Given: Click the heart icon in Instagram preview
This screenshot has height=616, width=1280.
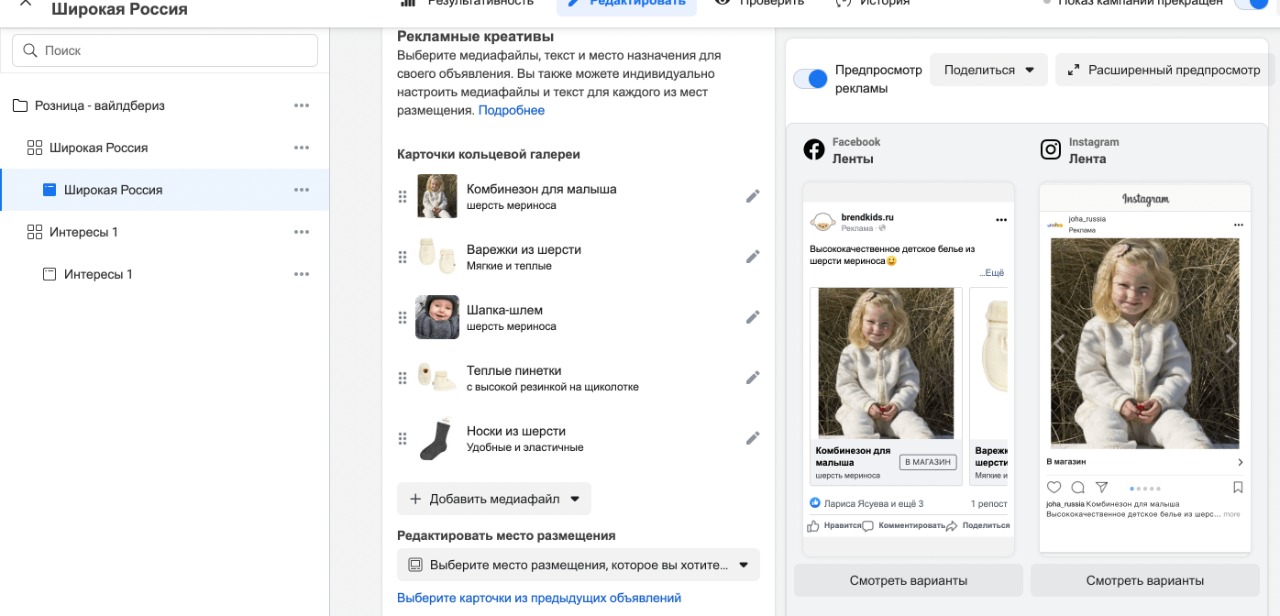Looking at the screenshot, I should 1054,488.
